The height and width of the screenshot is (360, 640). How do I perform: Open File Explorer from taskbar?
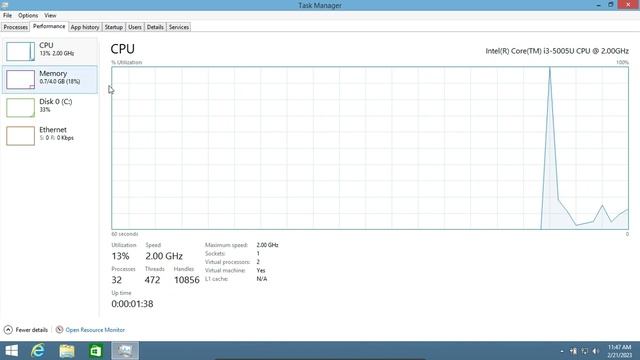pos(67,351)
